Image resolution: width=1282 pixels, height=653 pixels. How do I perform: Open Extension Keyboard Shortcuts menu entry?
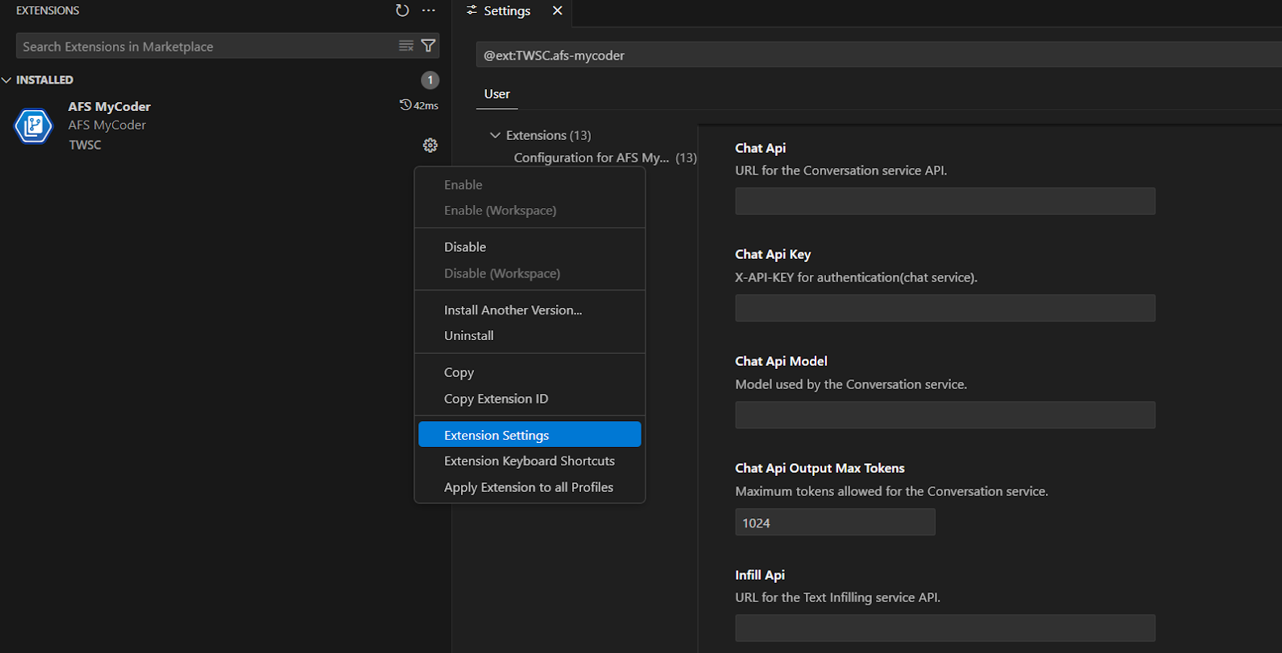(530, 461)
